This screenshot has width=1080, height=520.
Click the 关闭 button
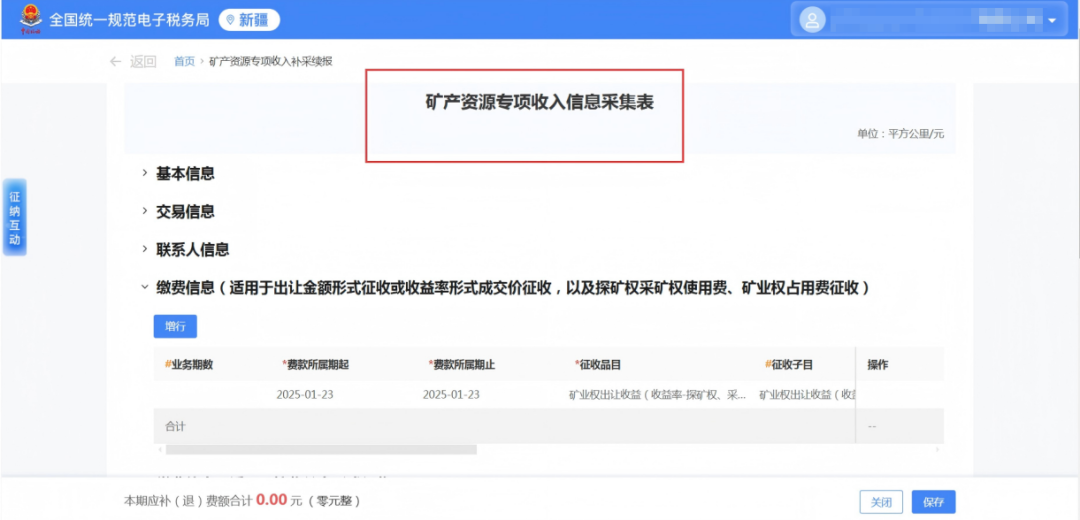pos(881,502)
